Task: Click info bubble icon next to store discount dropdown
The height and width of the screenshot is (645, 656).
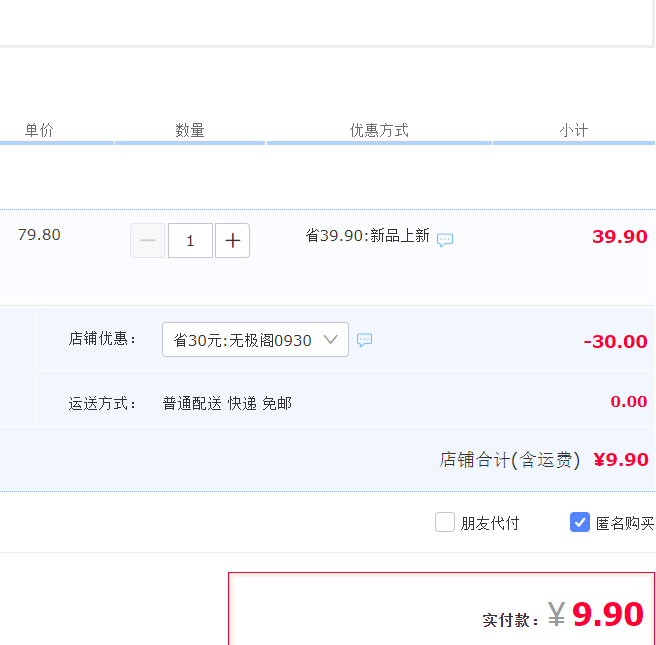Action: (x=365, y=340)
